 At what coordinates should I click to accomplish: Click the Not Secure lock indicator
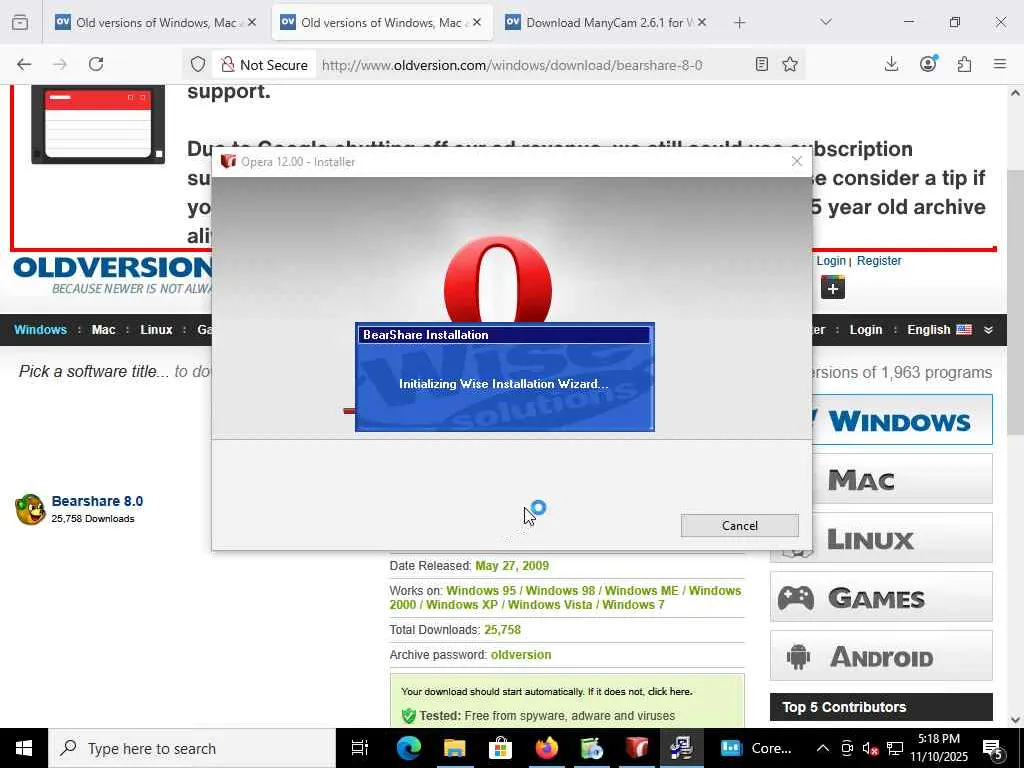point(264,65)
